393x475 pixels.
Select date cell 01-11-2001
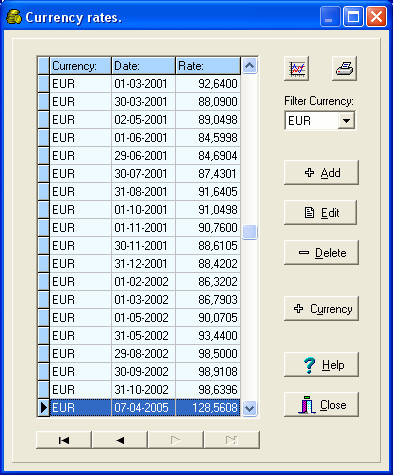tap(143, 228)
